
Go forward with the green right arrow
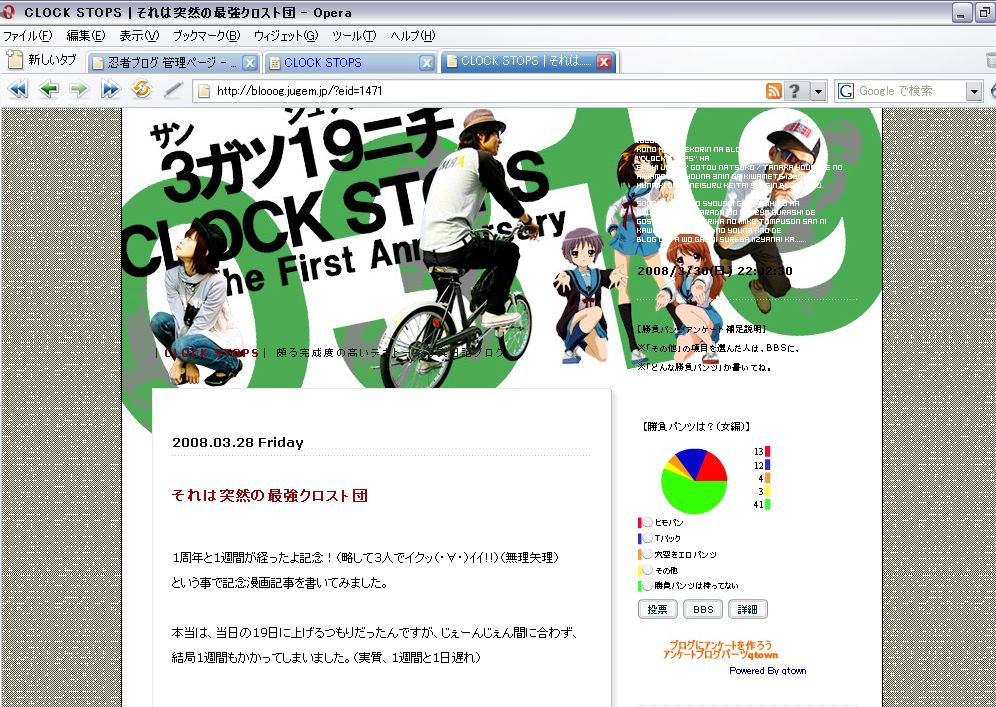pyautogui.click(x=79, y=90)
